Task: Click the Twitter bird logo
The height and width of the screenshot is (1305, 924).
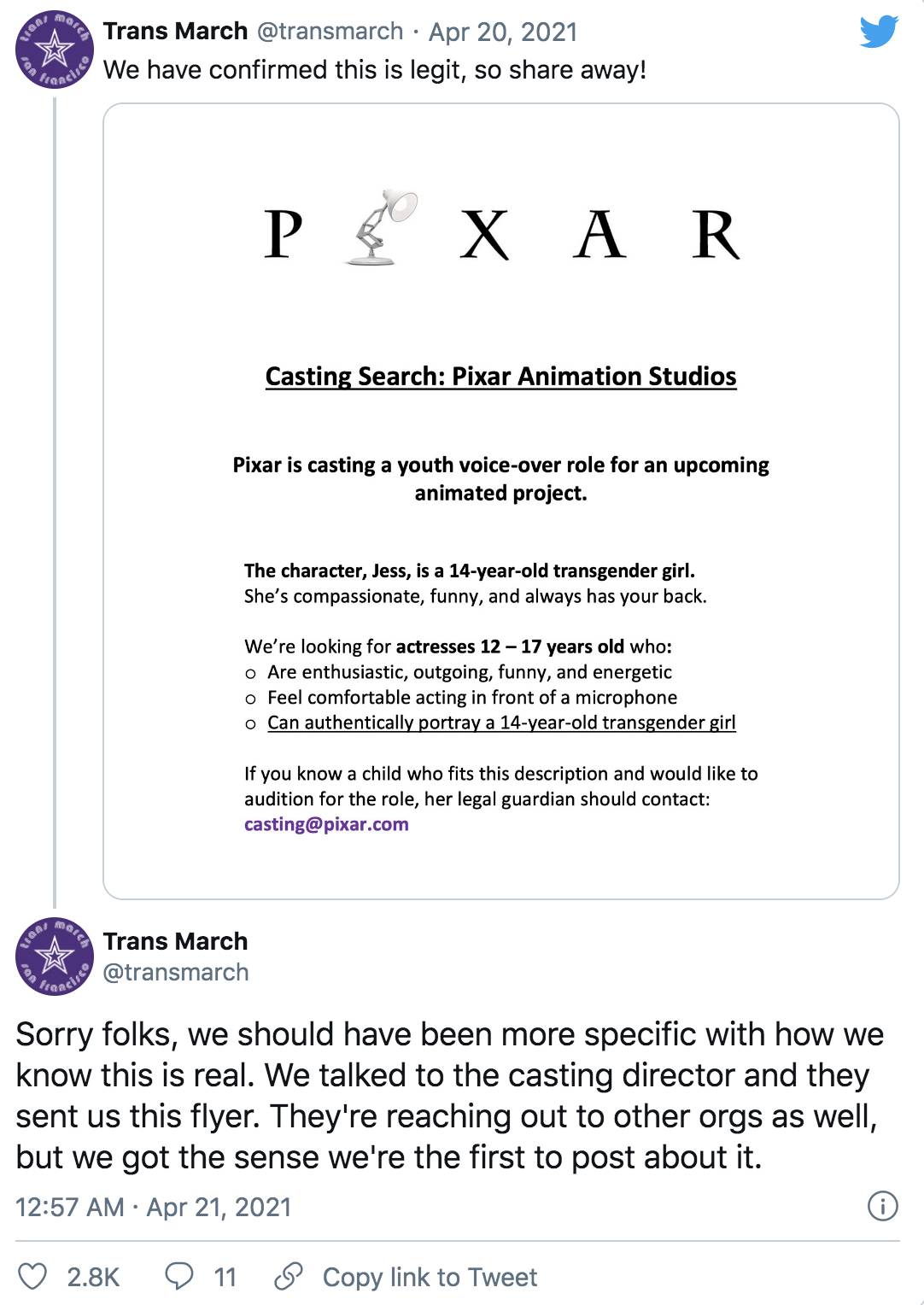Action: pos(878,32)
